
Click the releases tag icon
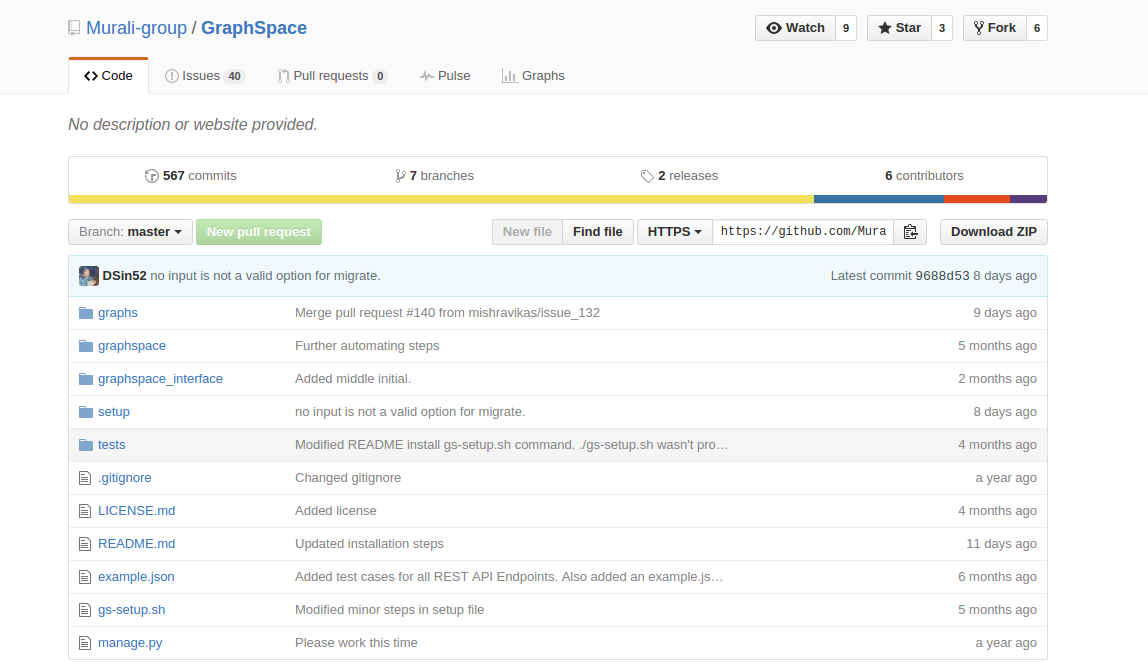click(x=646, y=176)
